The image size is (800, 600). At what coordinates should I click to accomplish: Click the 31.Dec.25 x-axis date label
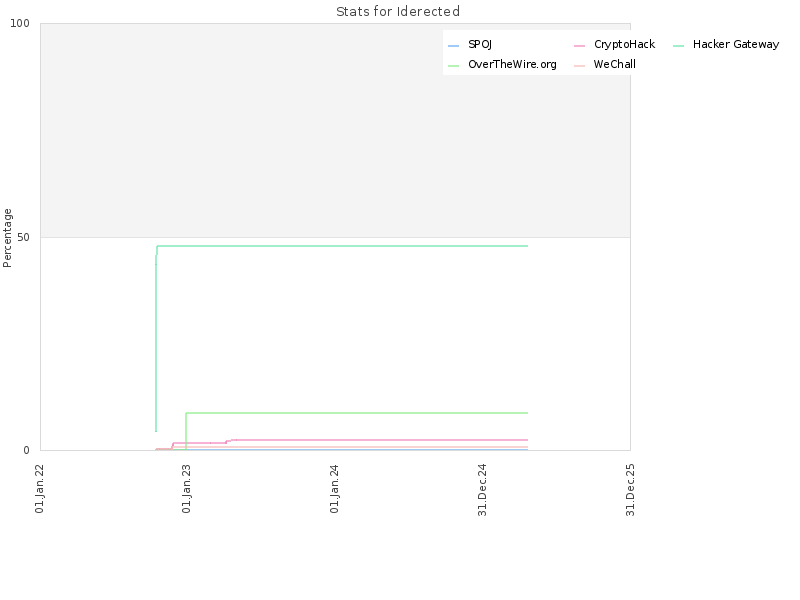coord(630,490)
